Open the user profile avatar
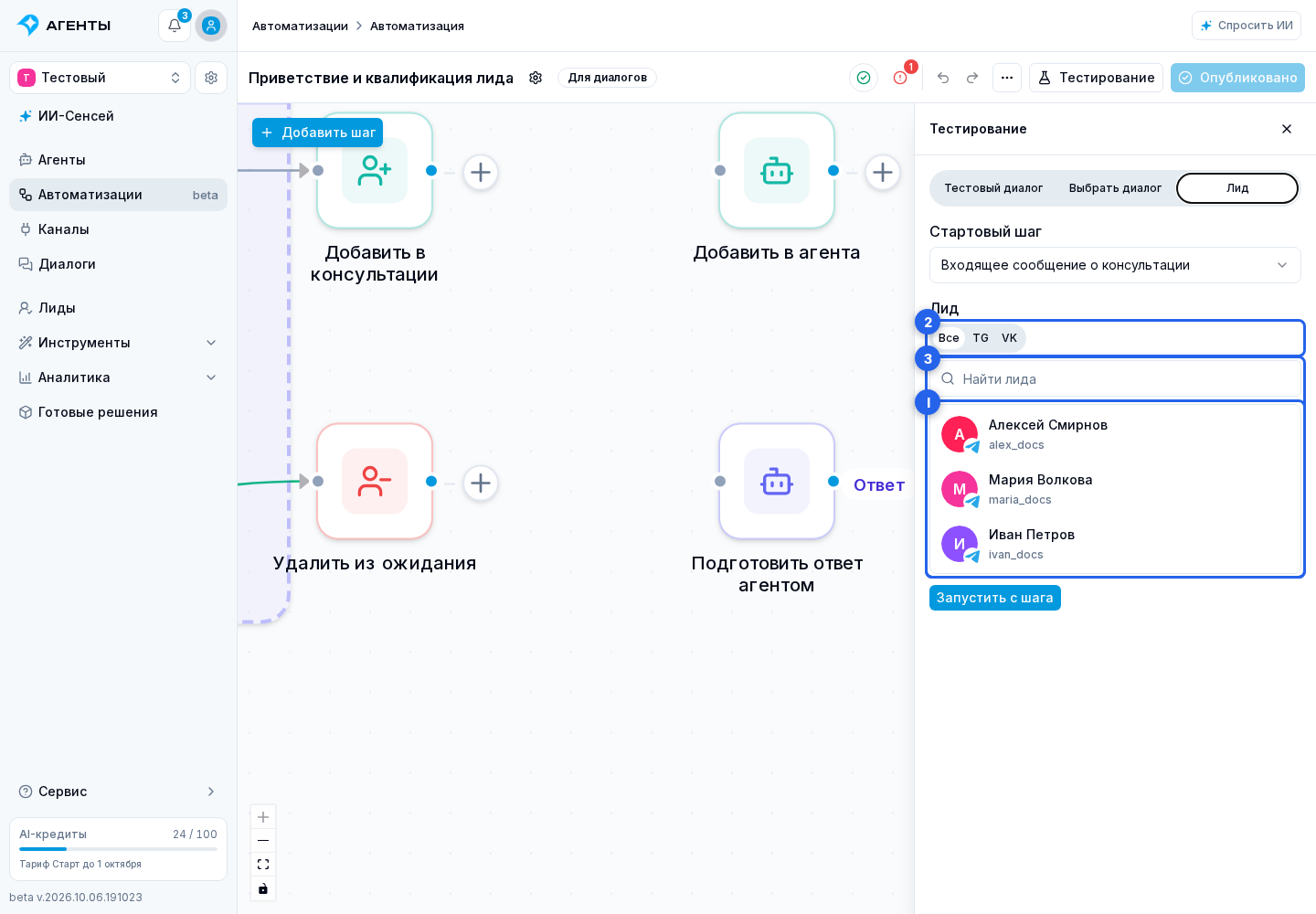The image size is (1316, 914). click(211, 26)
